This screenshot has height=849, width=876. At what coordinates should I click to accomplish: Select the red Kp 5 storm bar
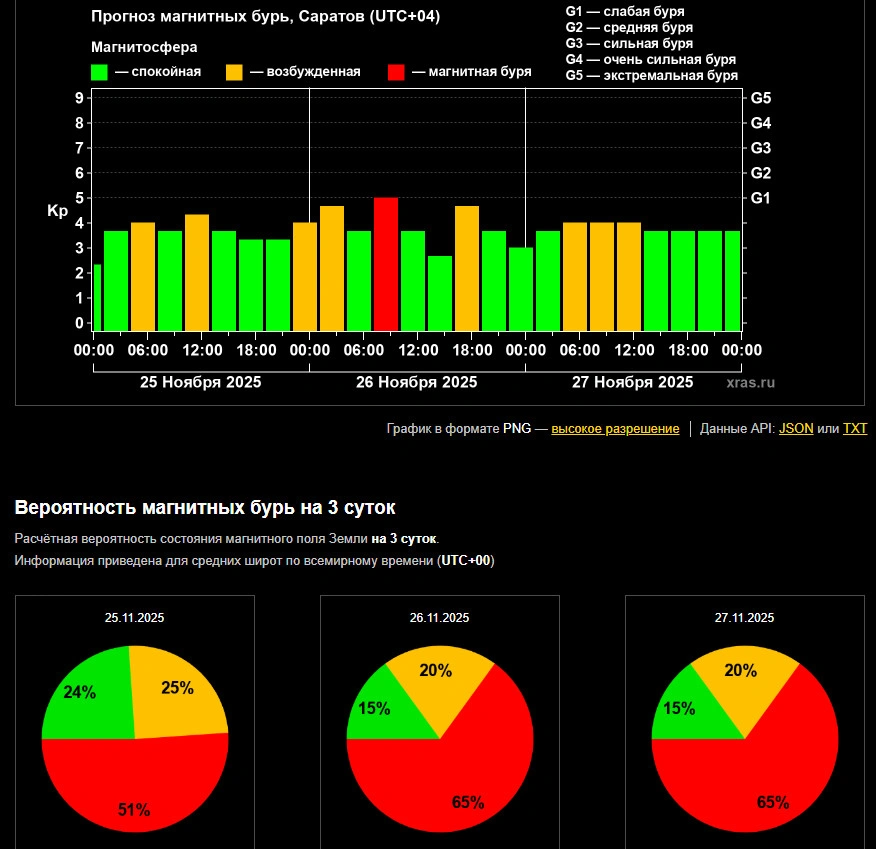pos(386,264)
